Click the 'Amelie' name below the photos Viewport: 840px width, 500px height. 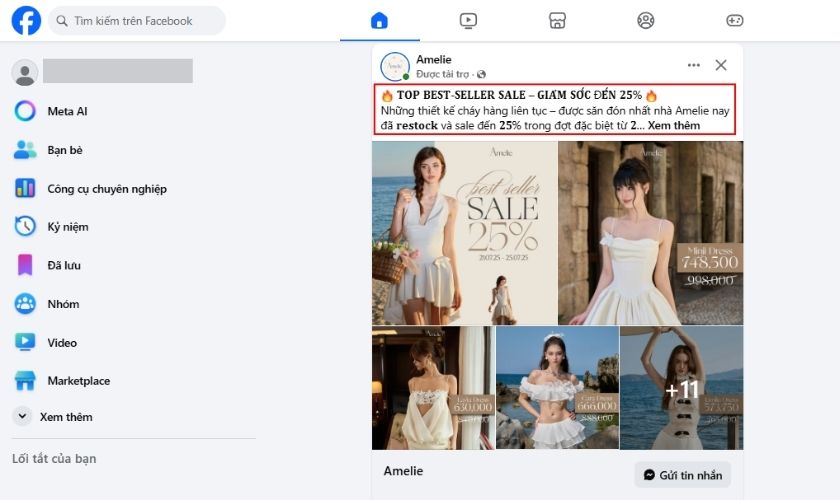point(403,471)
